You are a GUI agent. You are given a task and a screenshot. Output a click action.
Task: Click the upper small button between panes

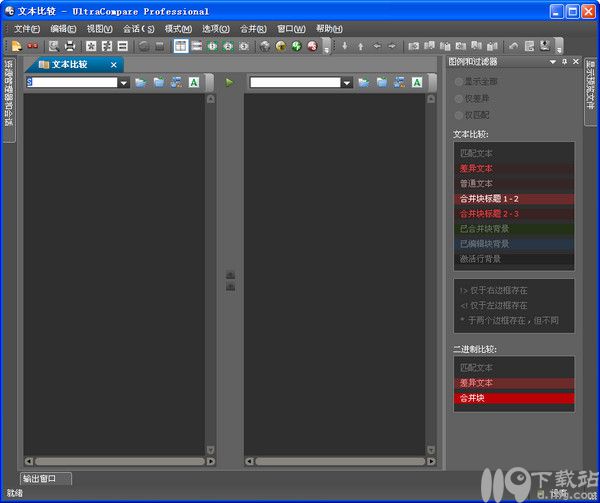230,275
